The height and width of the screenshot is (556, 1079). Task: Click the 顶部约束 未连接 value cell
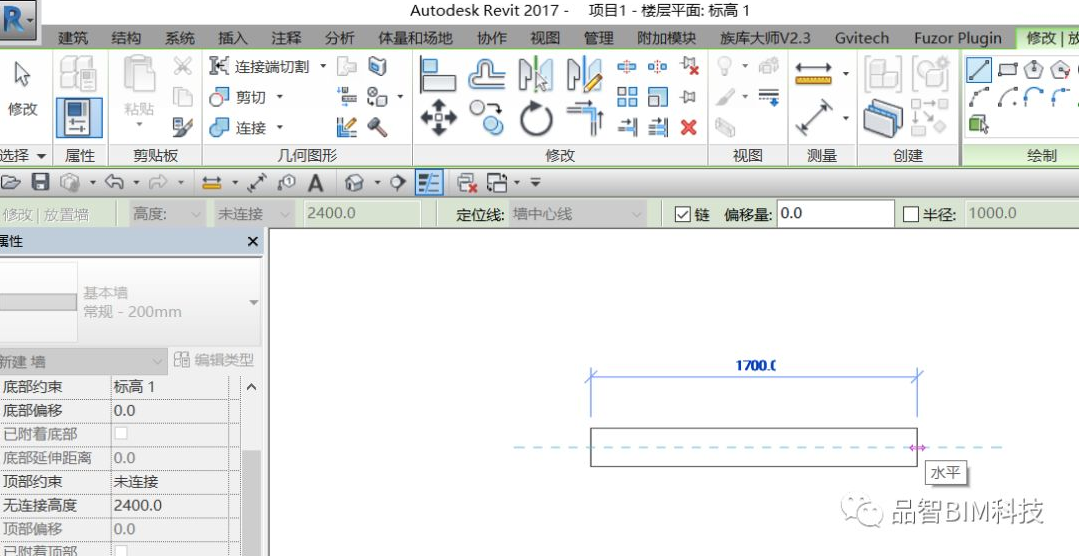(x=169, y=481)
